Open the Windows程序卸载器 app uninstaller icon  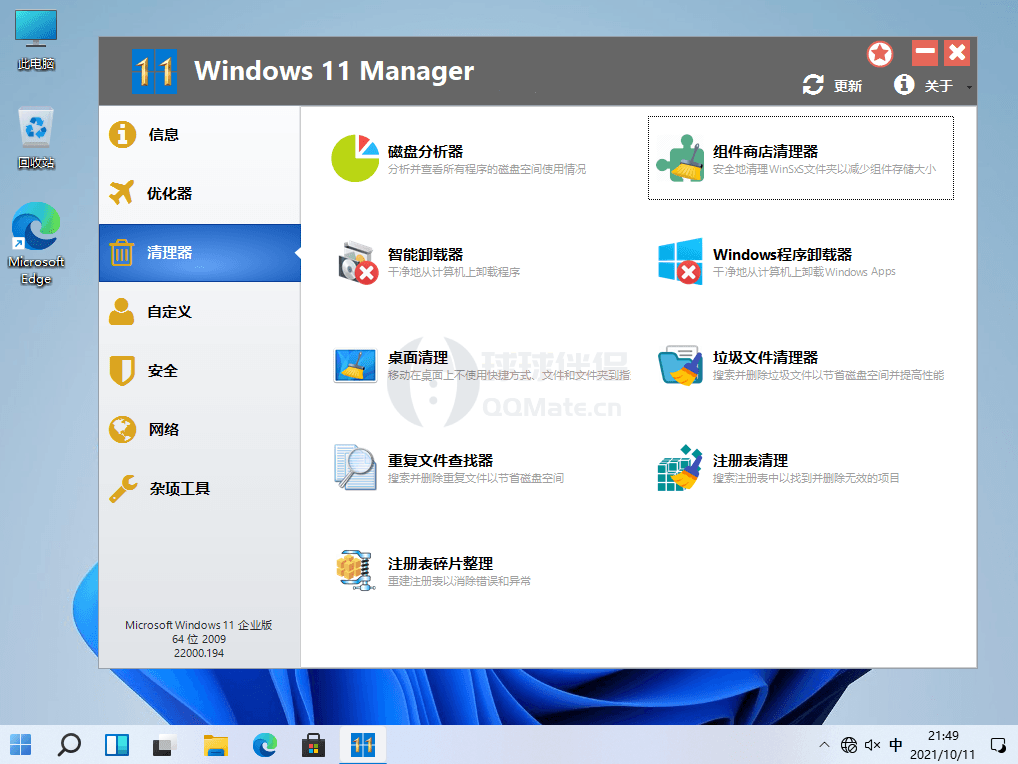(x=680, y=262)
